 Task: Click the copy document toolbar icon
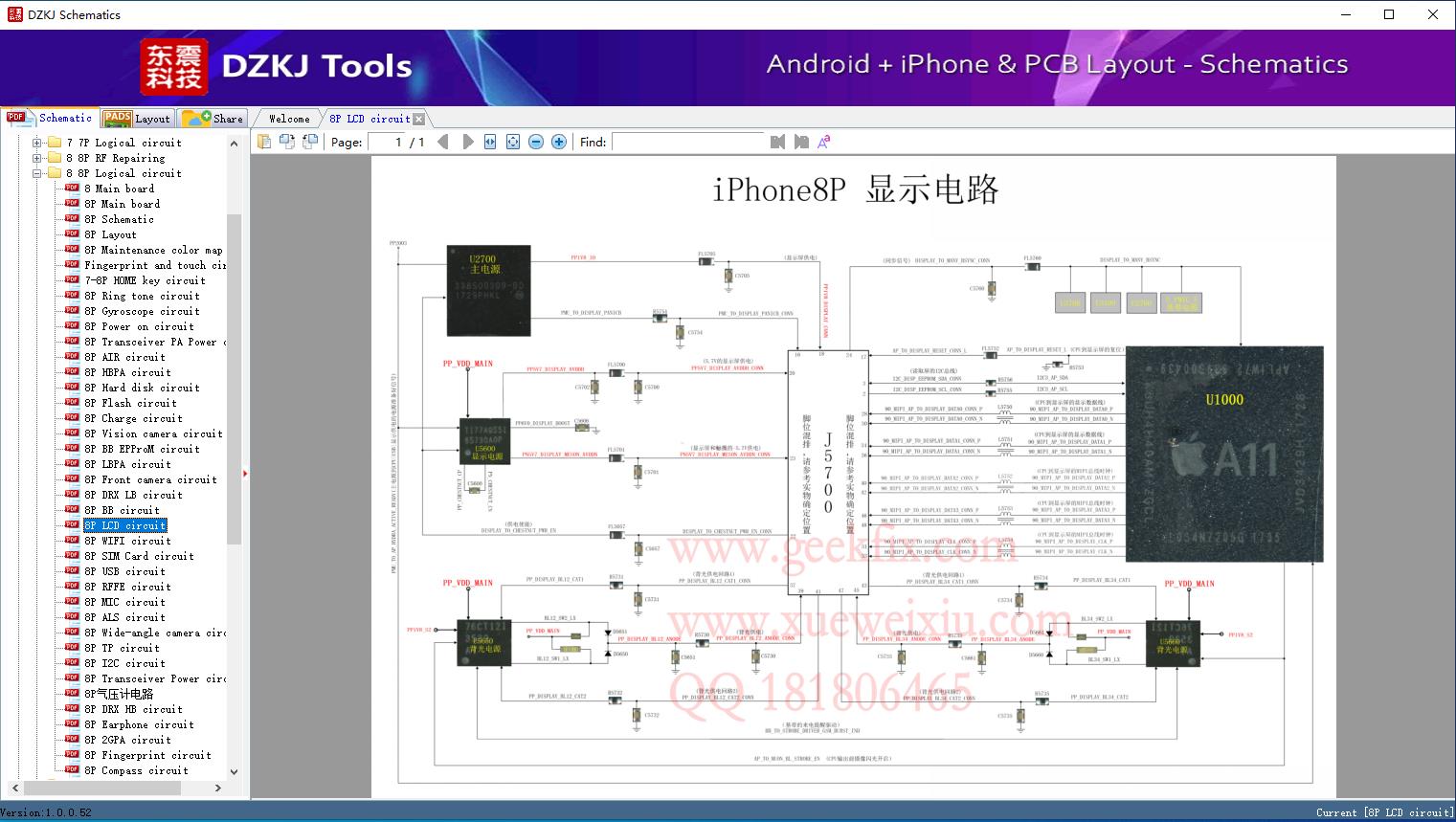pyautogui.click(x=265, y=142)
